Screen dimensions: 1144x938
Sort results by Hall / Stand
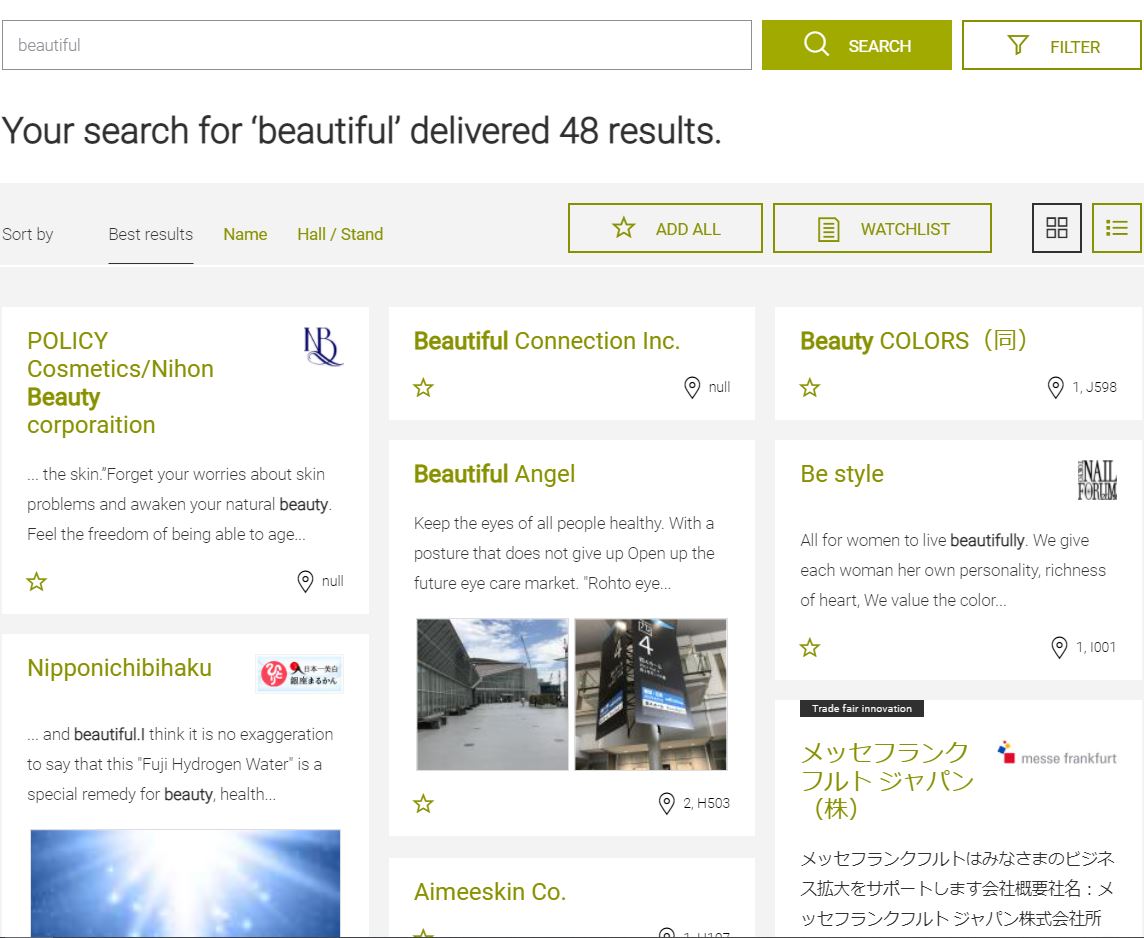point(340,234)
